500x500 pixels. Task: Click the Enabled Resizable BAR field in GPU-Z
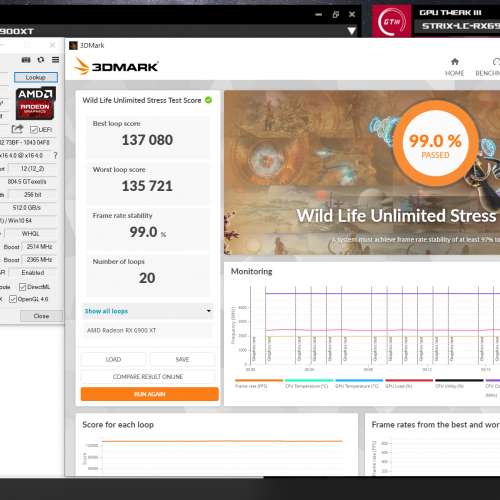tap(32, 273)
